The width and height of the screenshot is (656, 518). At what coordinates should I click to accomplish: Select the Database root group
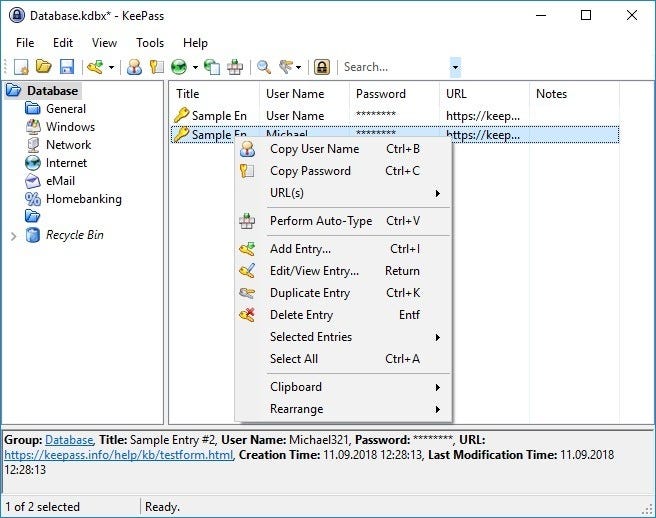52,91
